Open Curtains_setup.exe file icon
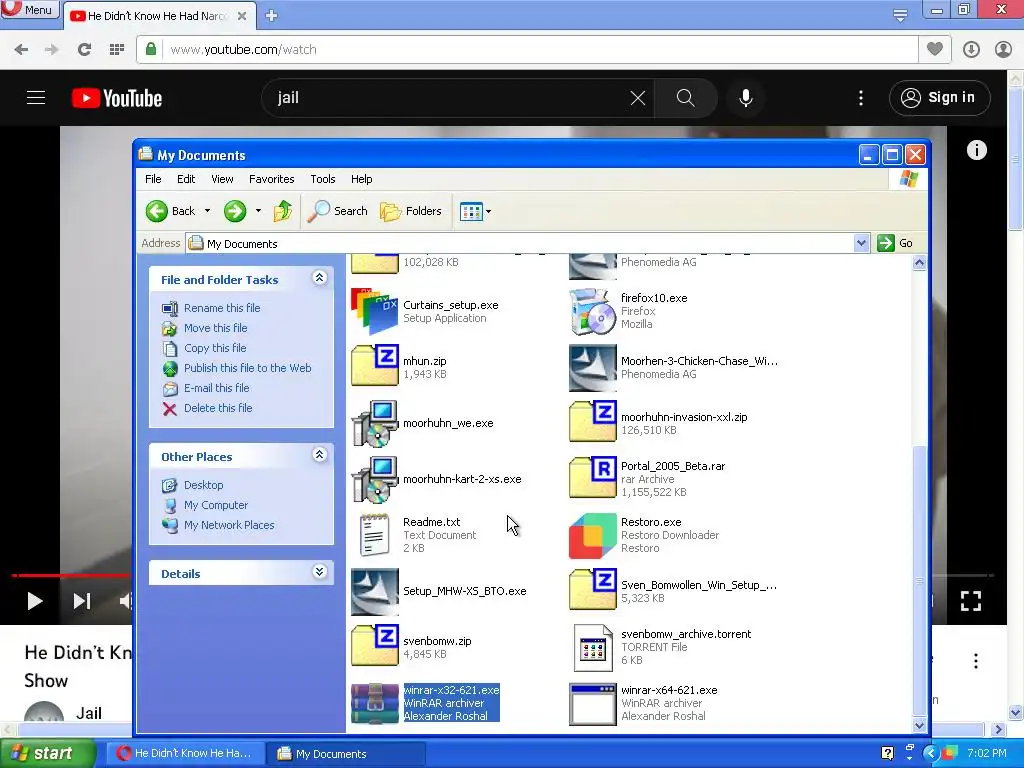 click(x=374, y=312)
